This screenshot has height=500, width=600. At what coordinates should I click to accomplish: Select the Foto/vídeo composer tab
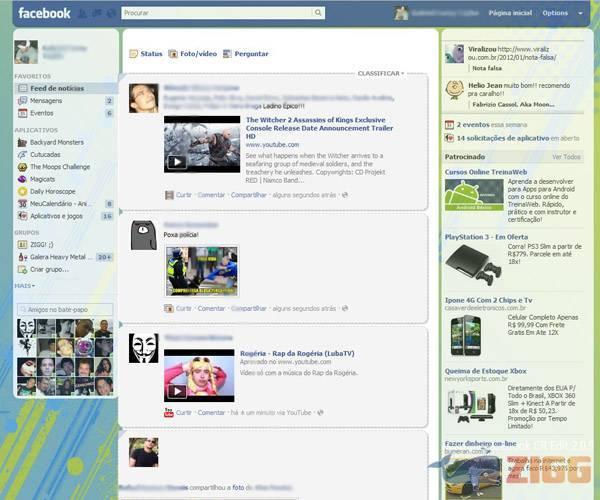coord(193,54)
